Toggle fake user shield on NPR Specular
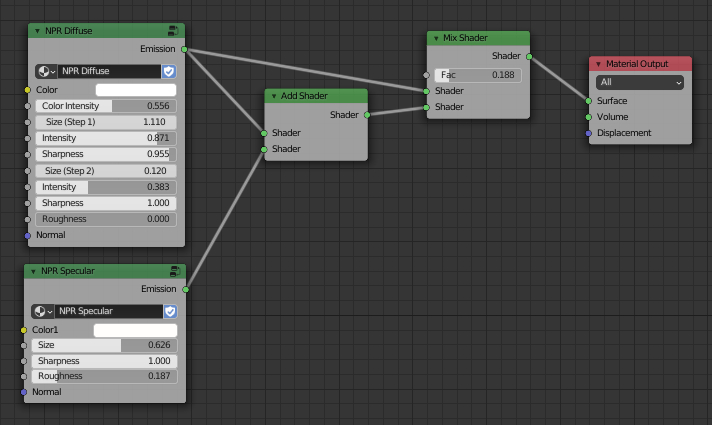Image resolution: width=712 pixels, height=425 pixels. (x=169, y=312)
